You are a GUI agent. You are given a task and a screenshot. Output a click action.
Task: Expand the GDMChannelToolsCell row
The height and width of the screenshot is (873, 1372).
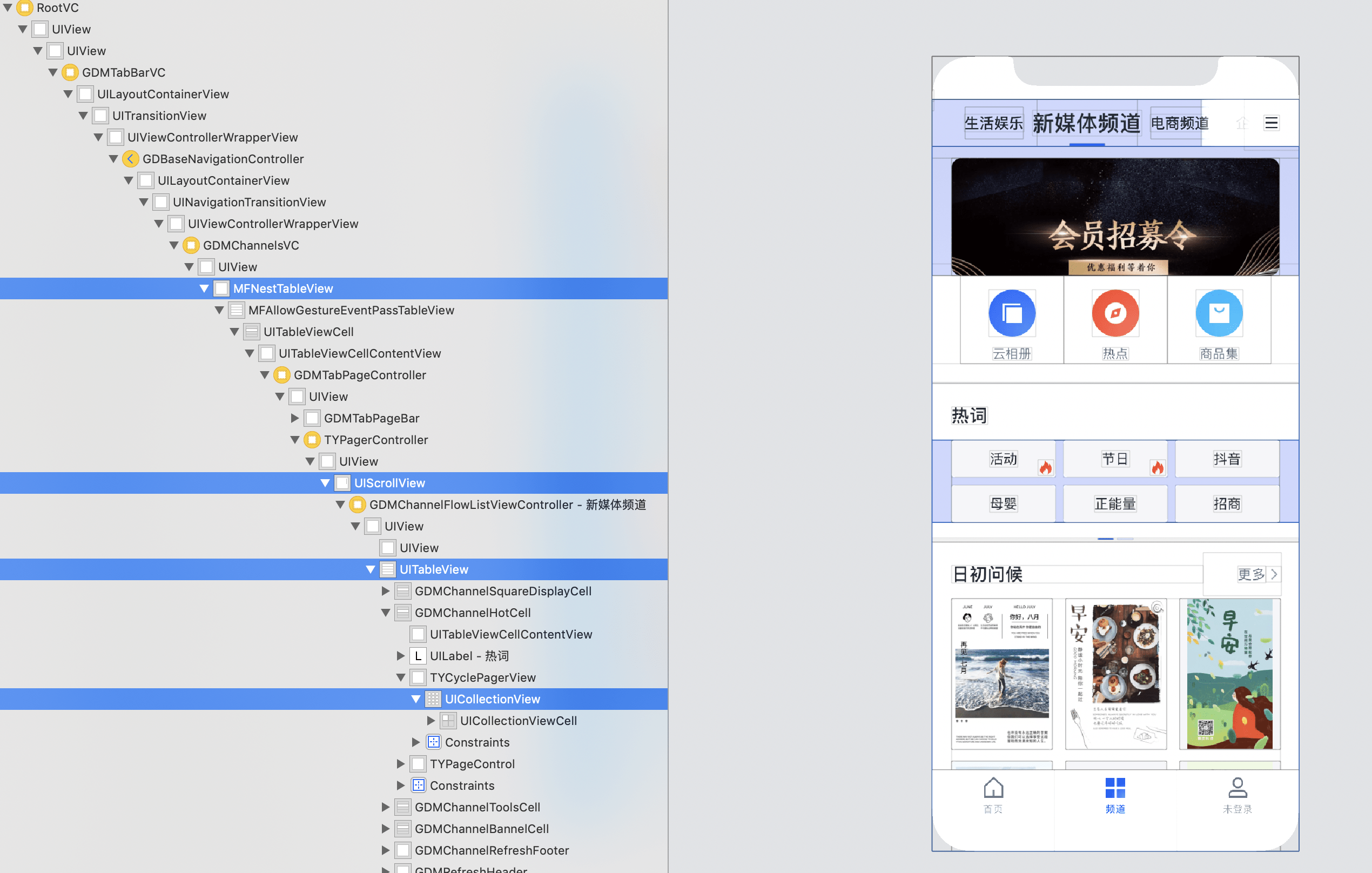(x=385, y=807)
